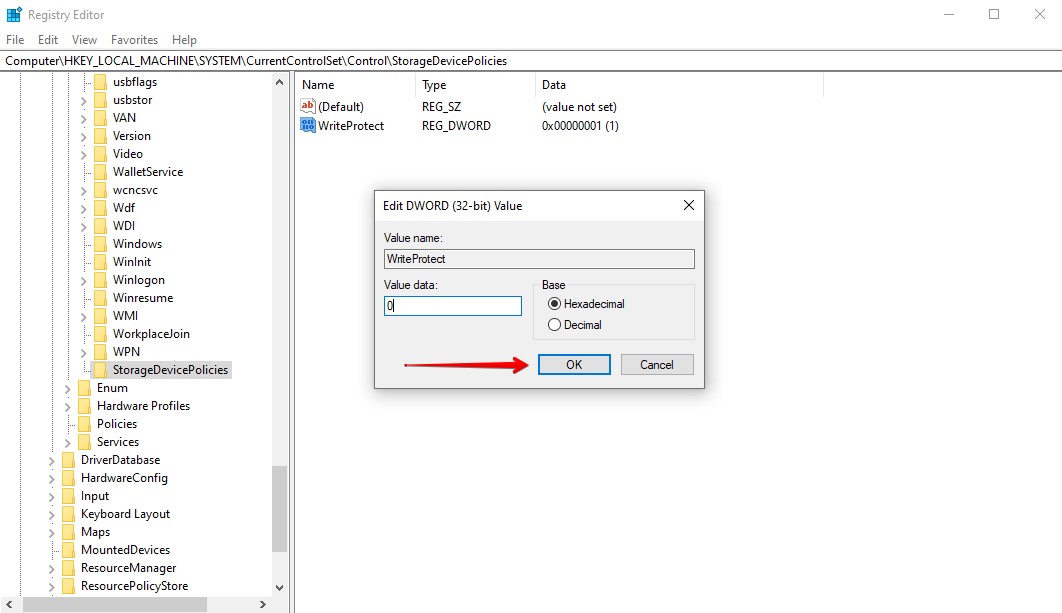1062x613 pixels.
Task: Expand the Hardware Profiles key
Action: click(x=66, y=405)
